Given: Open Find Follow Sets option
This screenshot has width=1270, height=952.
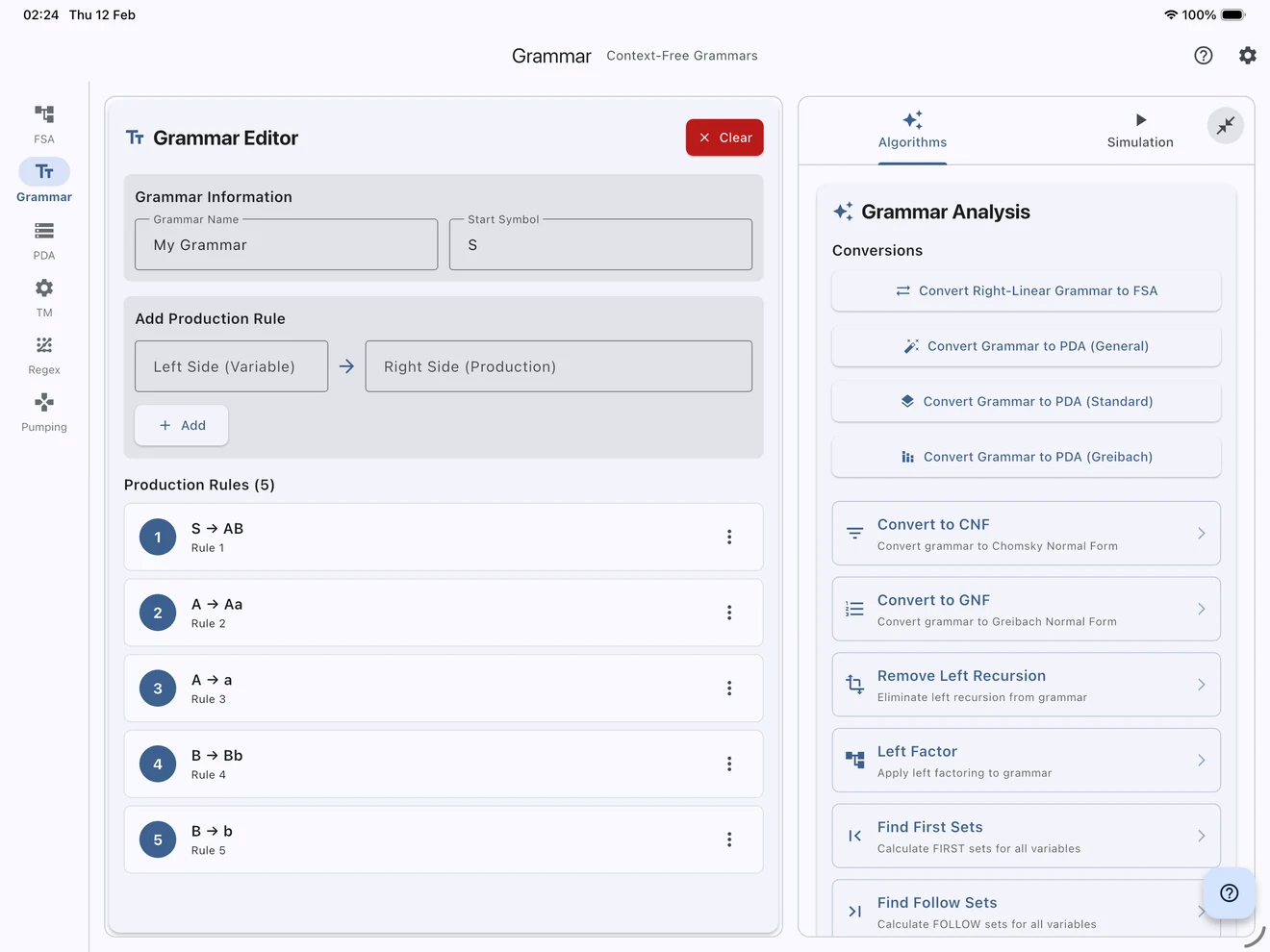Looking at the screenshot, I should point(1026,910).
